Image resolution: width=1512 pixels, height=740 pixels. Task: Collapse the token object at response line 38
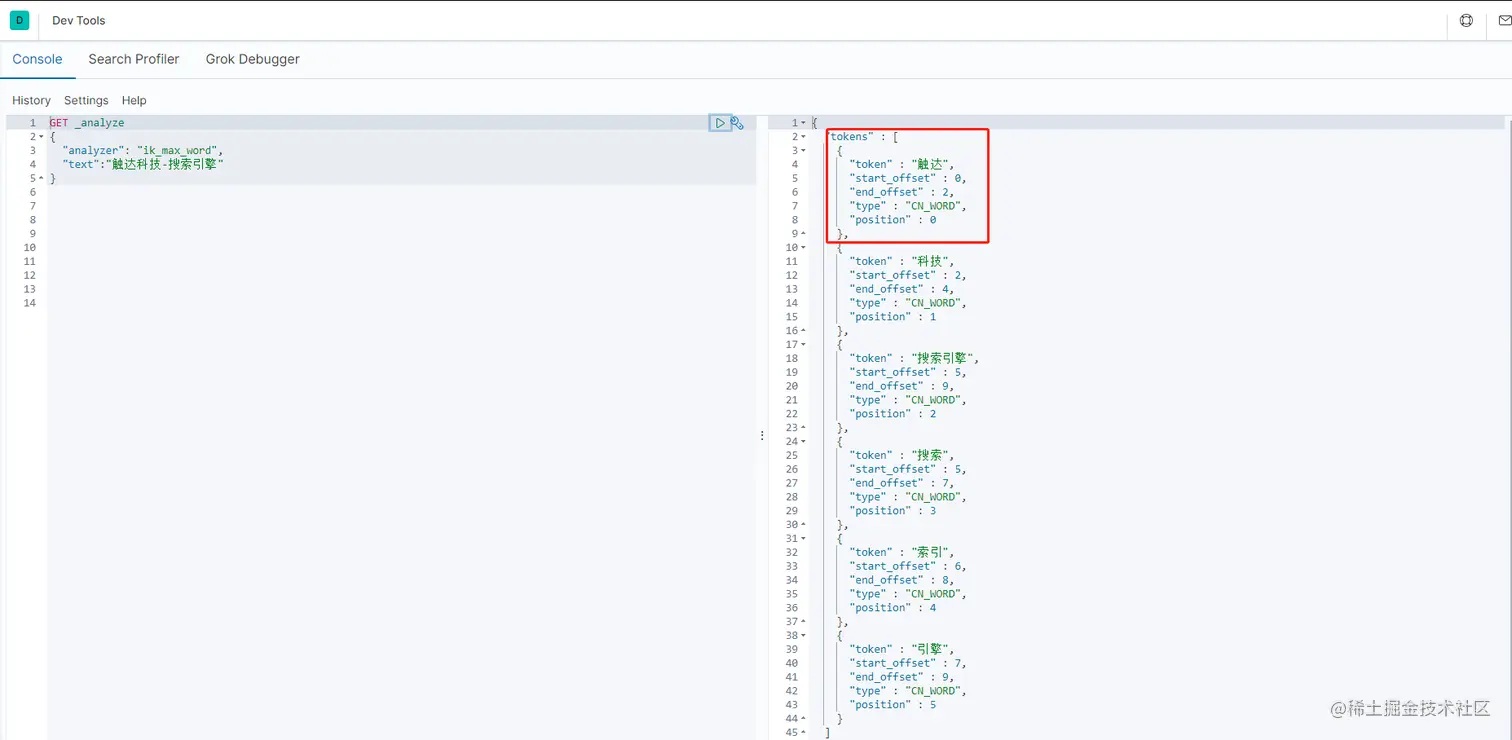pyautogui.click(x=803, y=636)
